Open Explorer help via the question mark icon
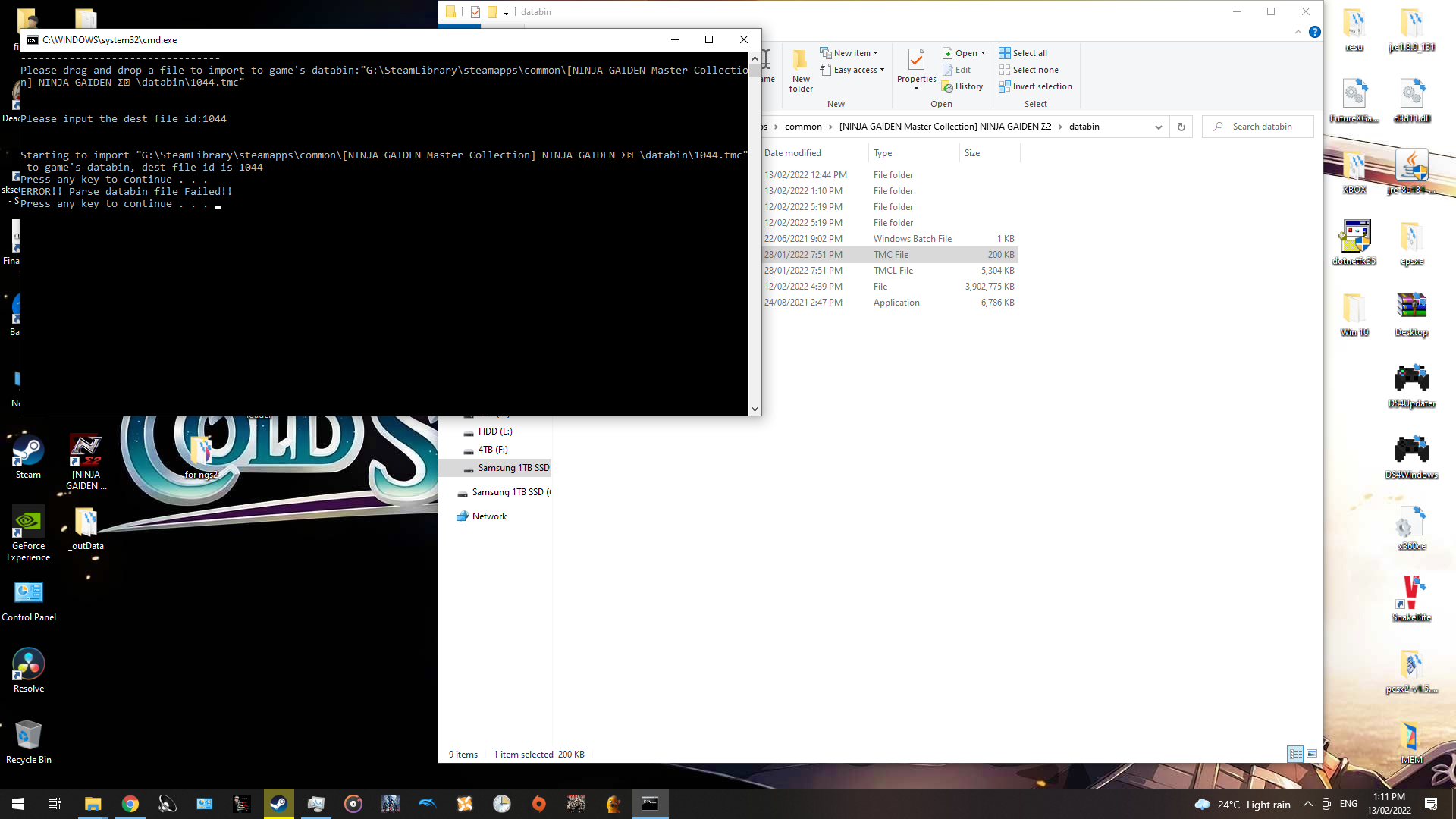Image resolution: width=1456 pixels, height=819 pixels. pyautogui.click(x=1315, y=32)
